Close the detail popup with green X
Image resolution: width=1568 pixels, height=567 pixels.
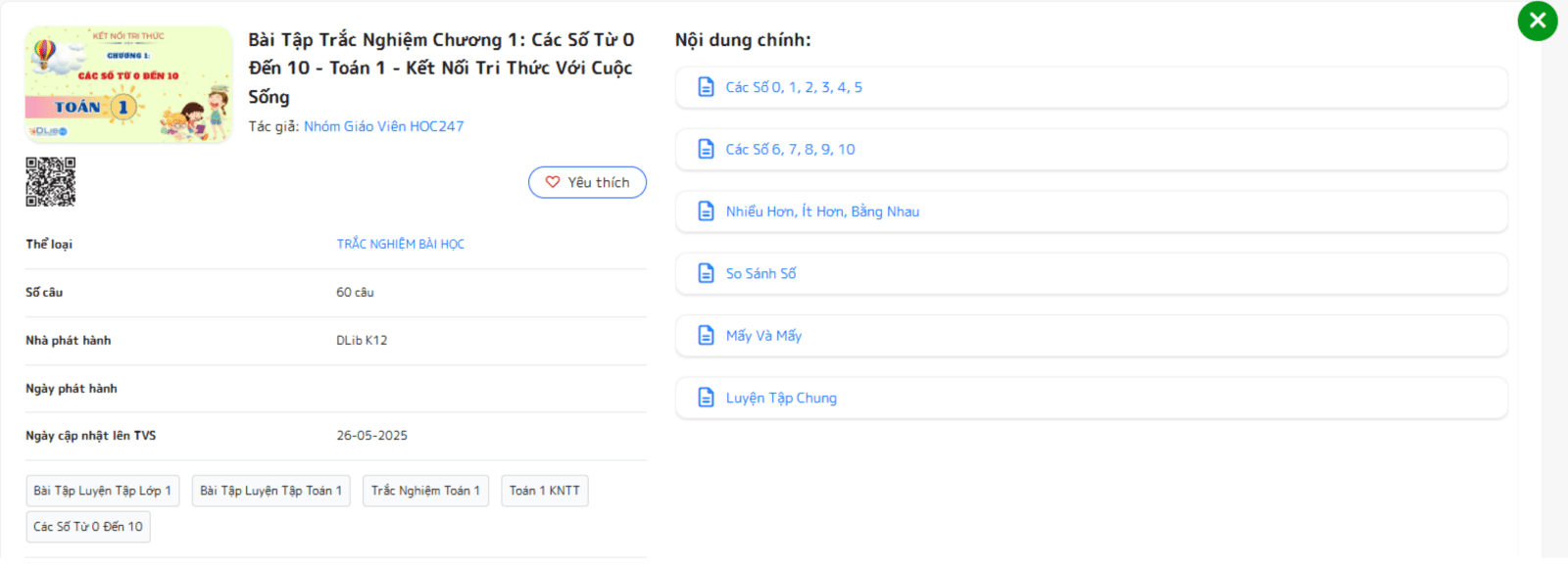(x=1537, y=21)
